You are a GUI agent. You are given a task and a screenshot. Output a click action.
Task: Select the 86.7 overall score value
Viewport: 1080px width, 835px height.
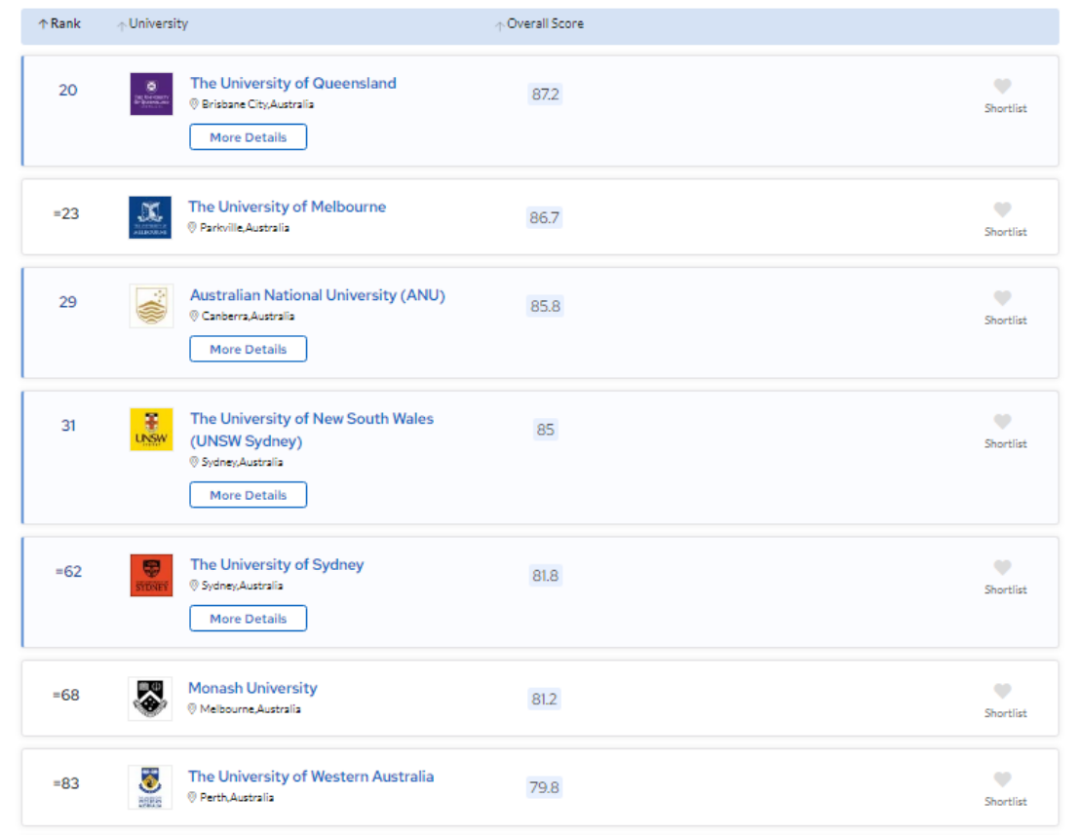pos(544,218)
